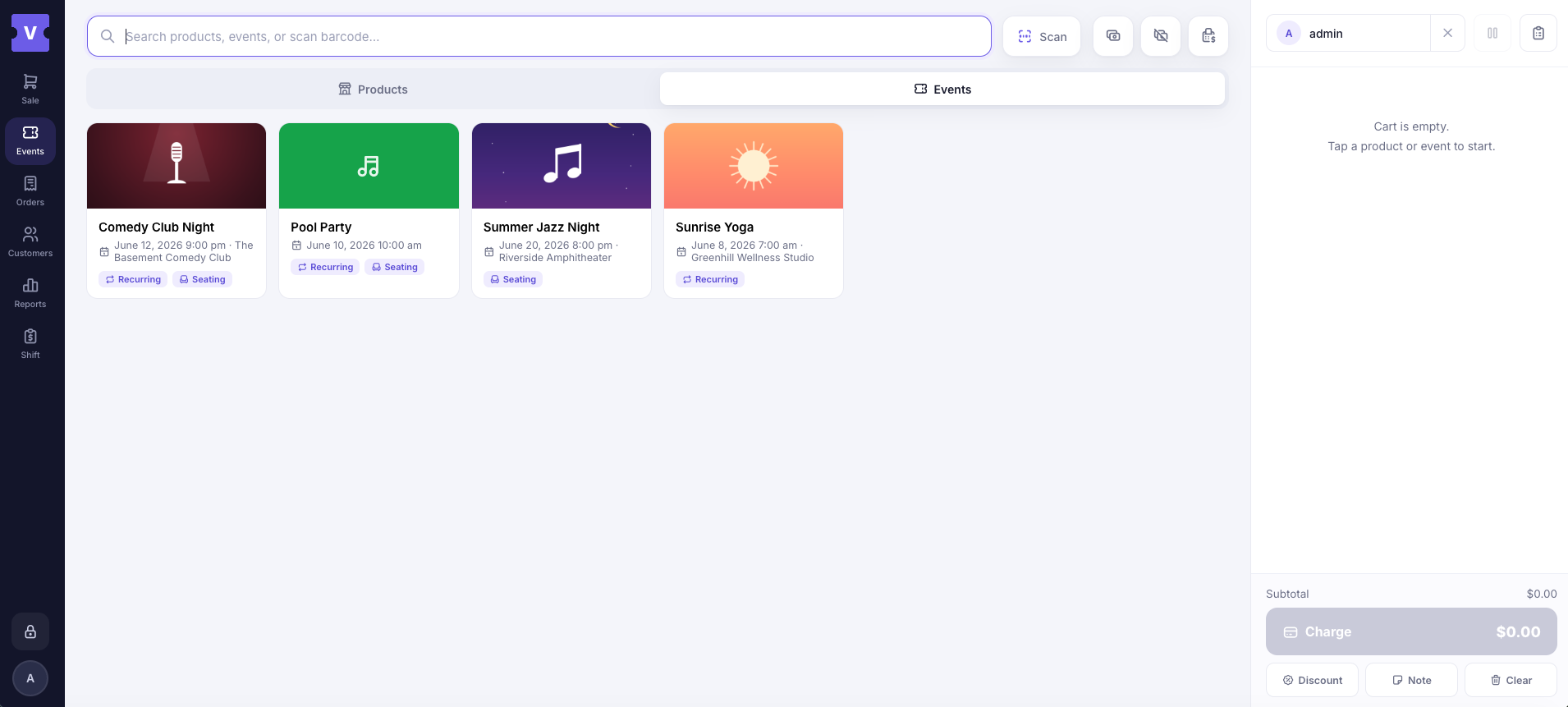Click the Comedy Club Night title

[x=156, y=227]
